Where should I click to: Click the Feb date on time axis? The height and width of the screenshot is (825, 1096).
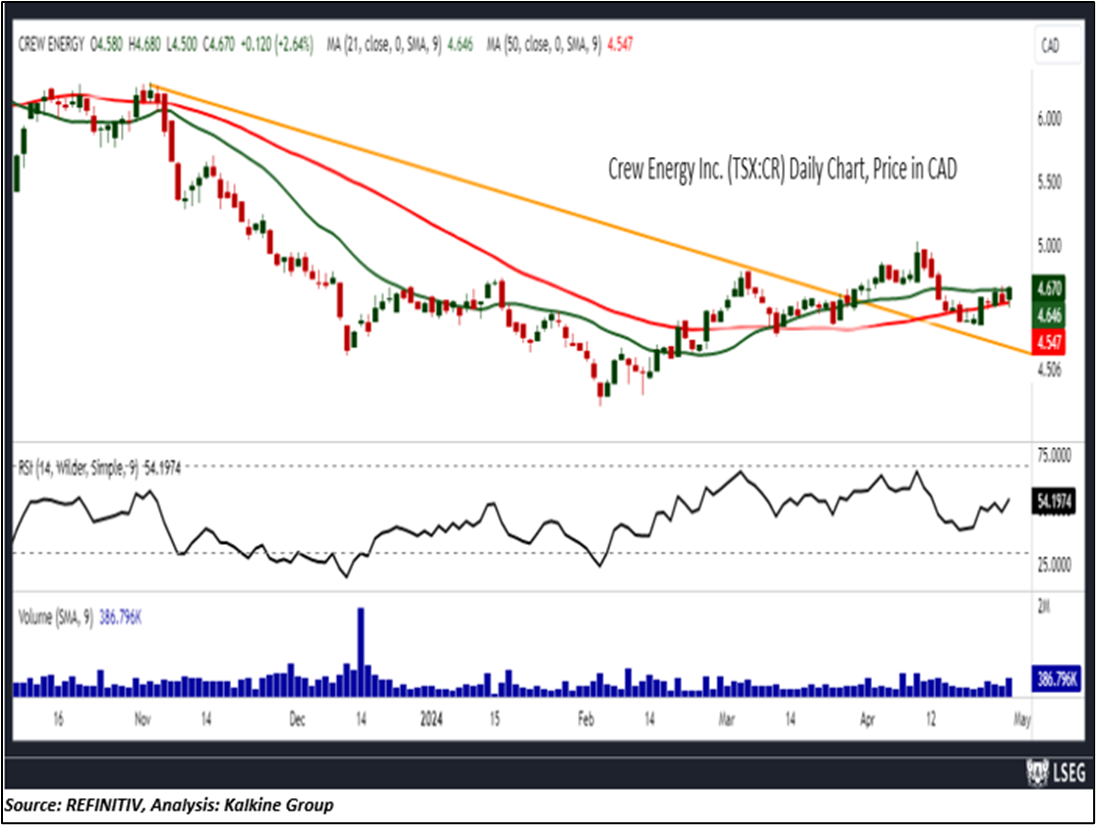pyautogui.click(x=585, y=719)
